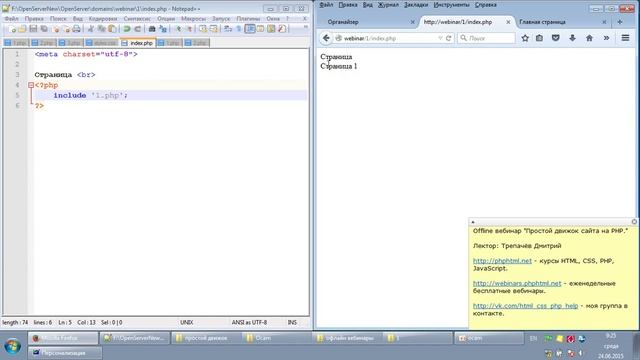The image size is (640, 360).
Task: Open the vk.com/html_css_php_help link
Action: (x=525, y=305)
